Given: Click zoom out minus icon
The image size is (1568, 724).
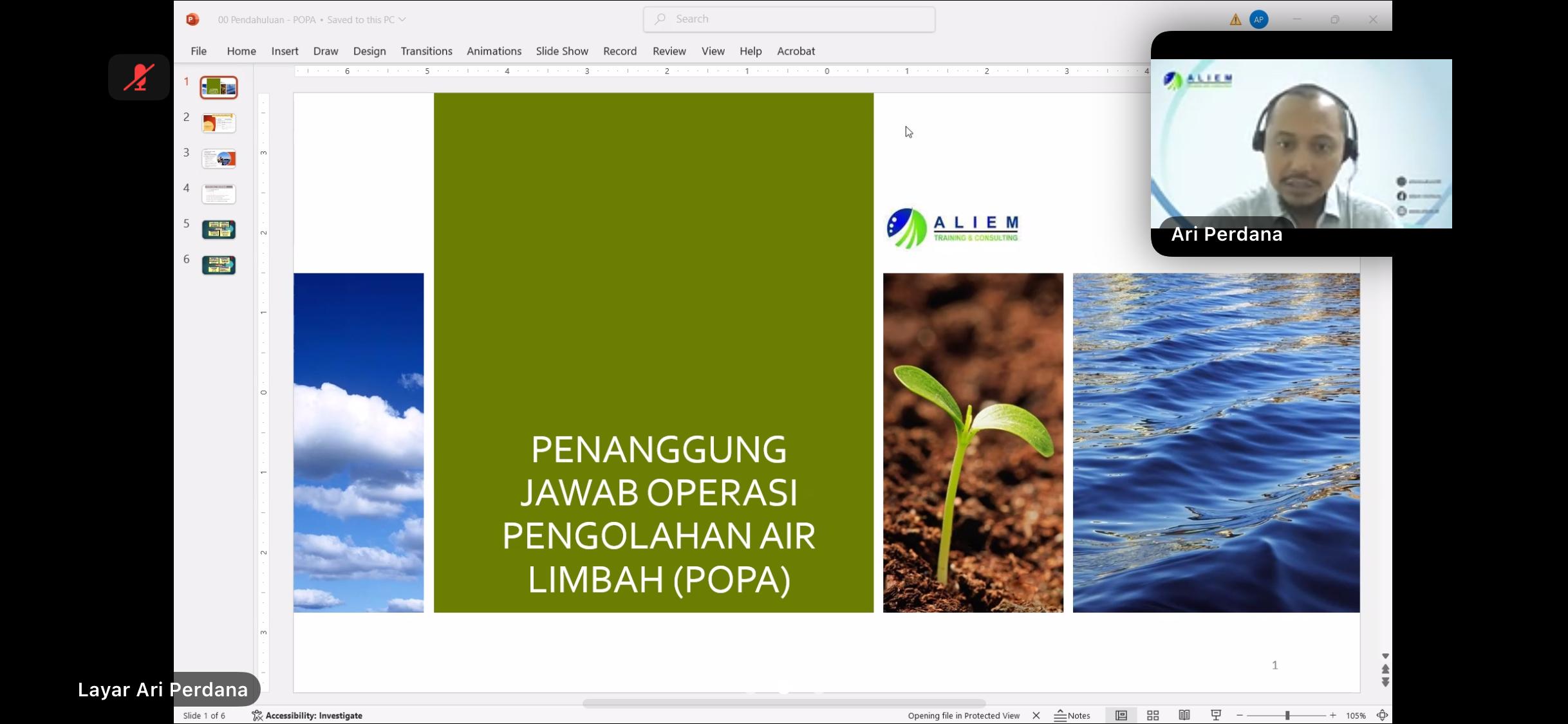Looking at the screenshot, I should [x=1240, y=715].
